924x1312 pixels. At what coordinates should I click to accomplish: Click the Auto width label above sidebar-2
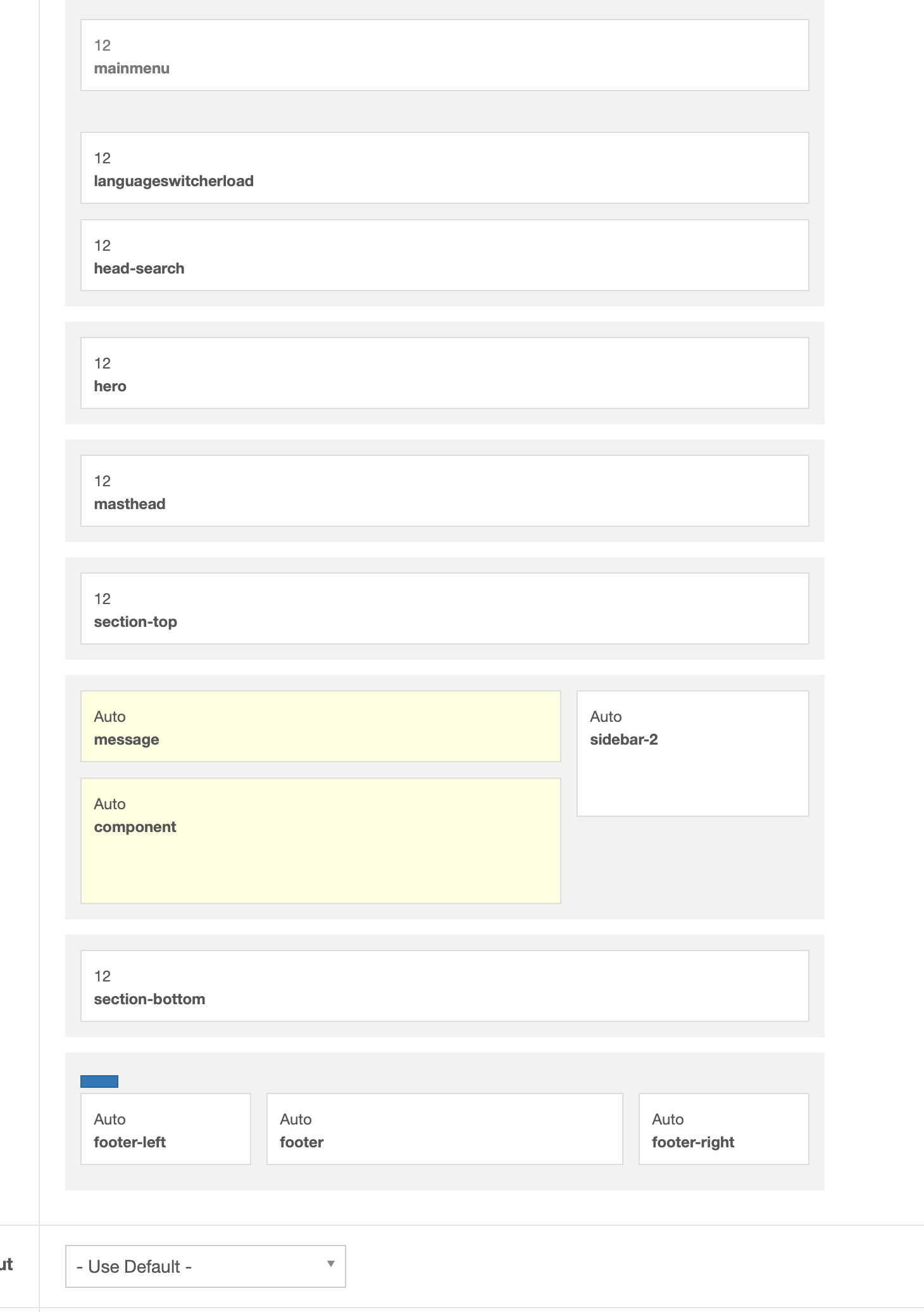click(606, 717)
